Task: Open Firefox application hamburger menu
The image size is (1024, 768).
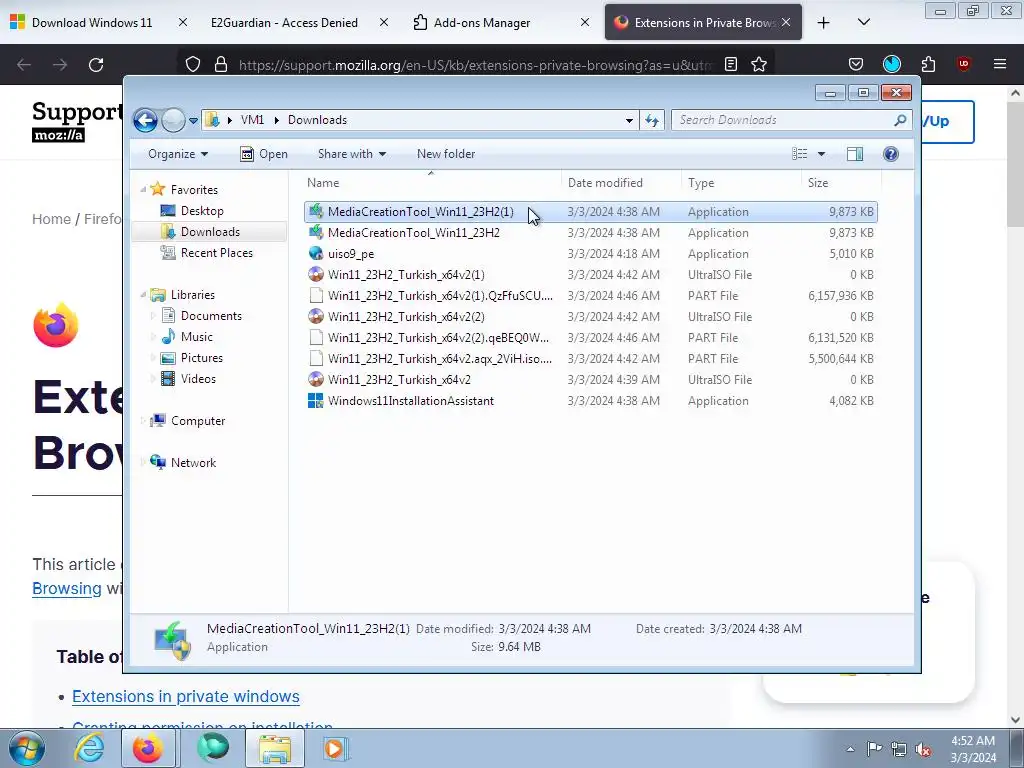Action: [x=1000, y=65]
